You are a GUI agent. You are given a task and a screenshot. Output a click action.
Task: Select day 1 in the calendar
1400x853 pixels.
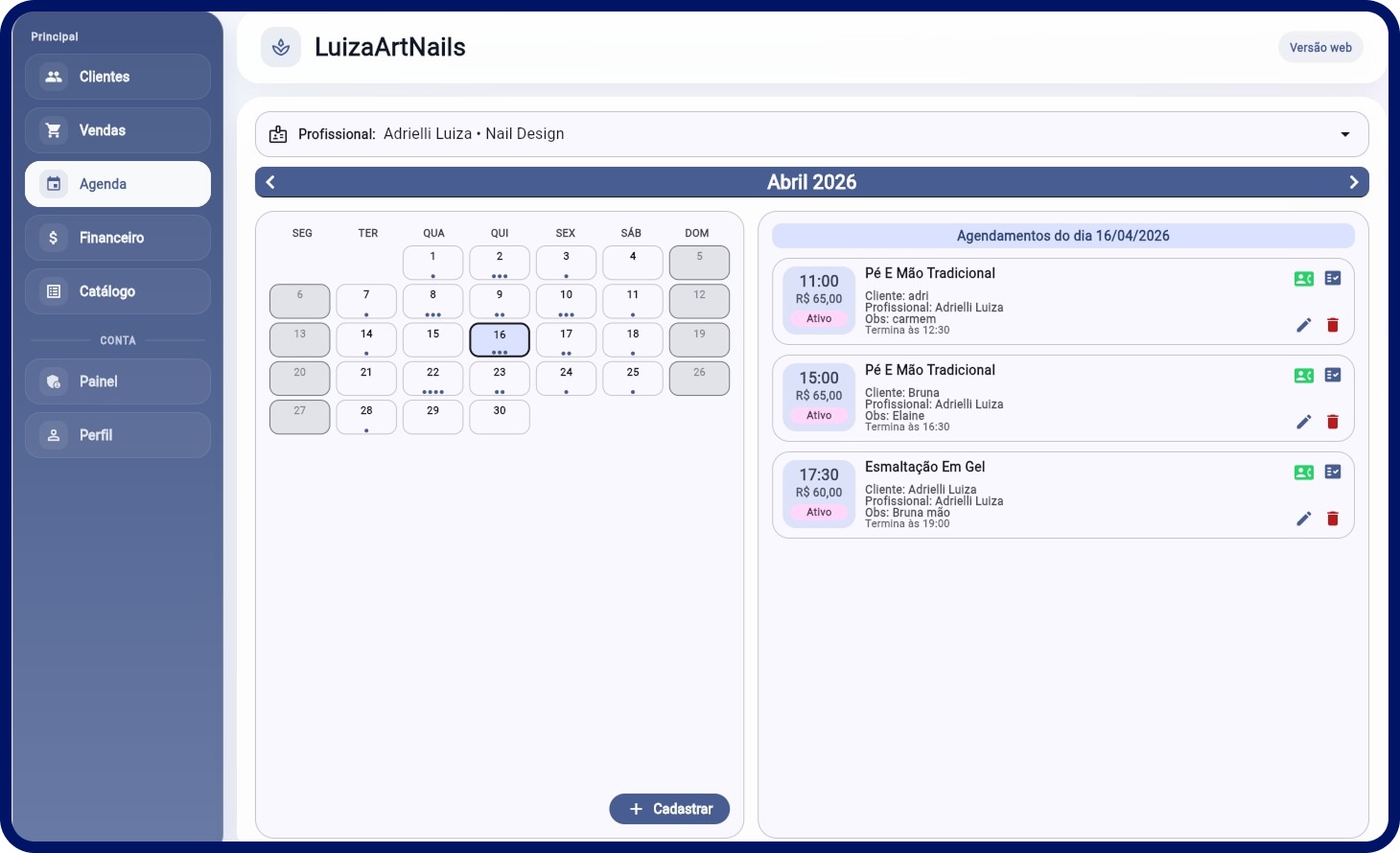click(x=433, y=263)
